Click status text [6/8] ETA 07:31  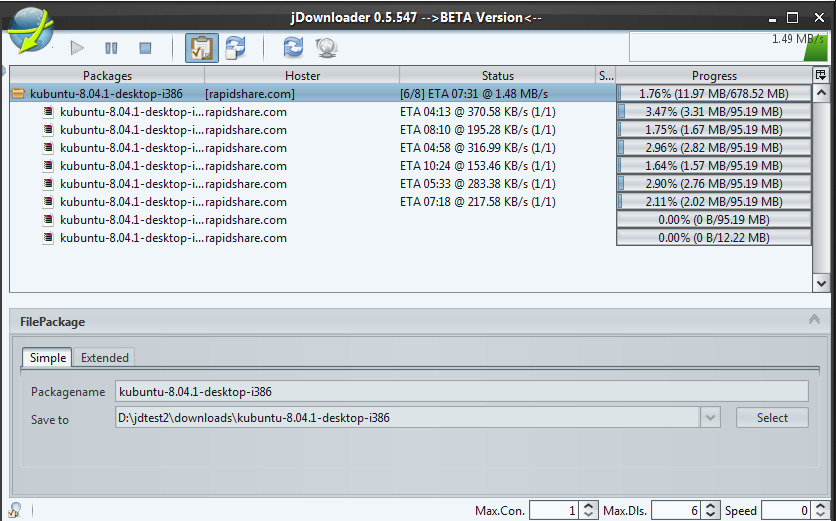click(474, 94)
